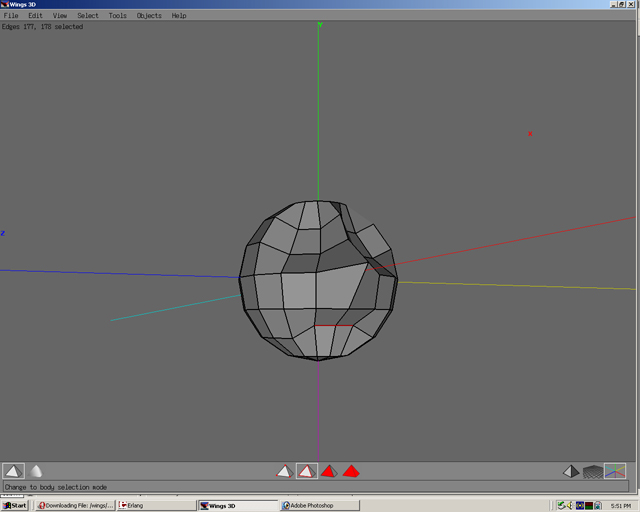Select vertex selection mode pyramid

(285, 471)
